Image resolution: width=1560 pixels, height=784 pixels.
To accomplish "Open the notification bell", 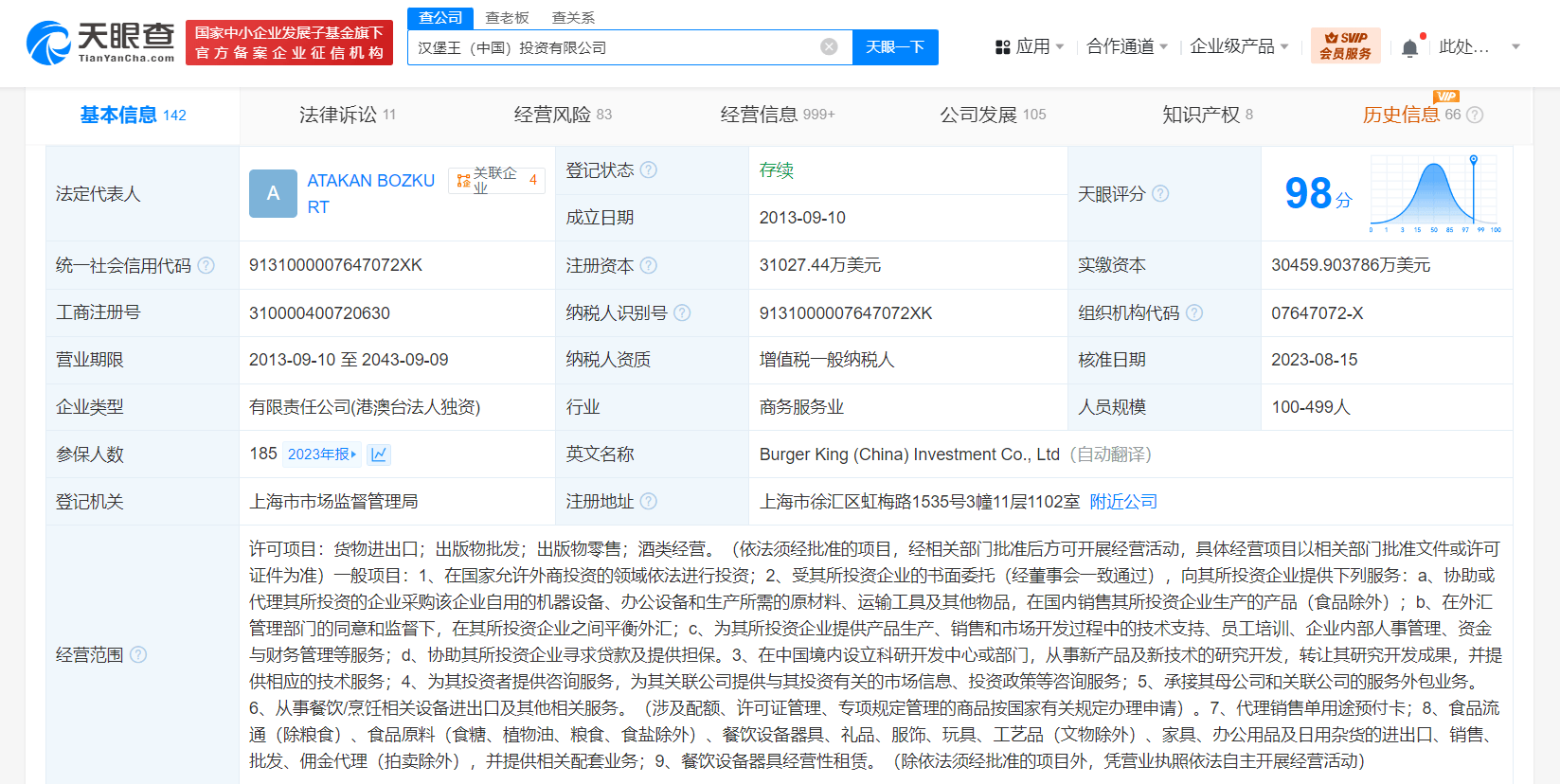I will [x=1409, y=47].
